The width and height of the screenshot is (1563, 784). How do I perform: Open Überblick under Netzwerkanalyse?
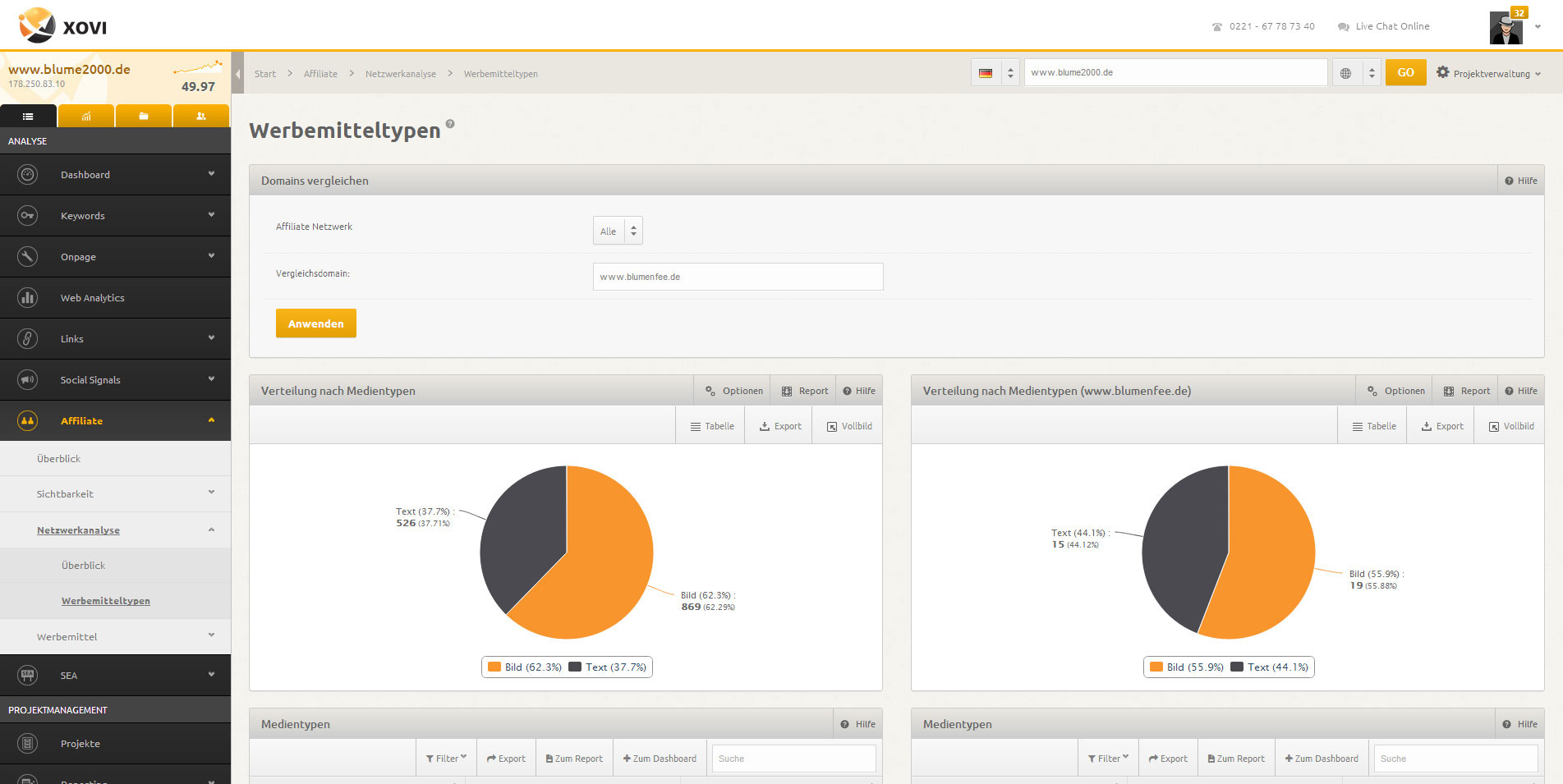coord(83,566)
